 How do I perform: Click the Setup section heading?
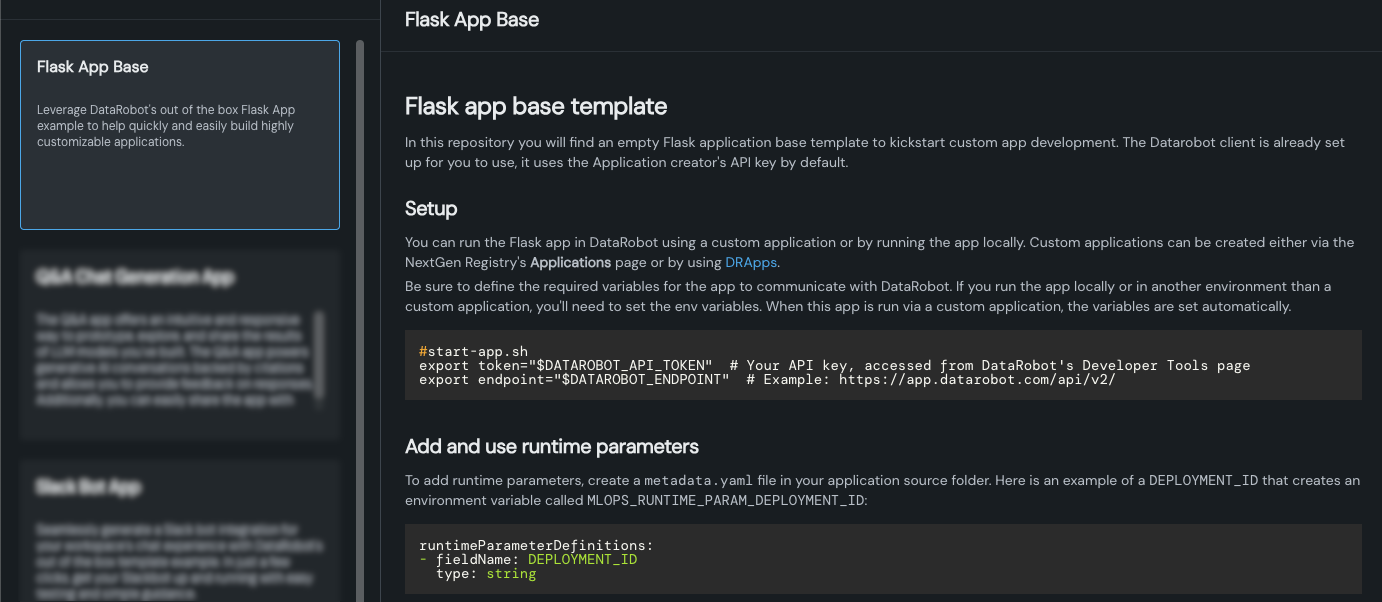tap(431, 209)
